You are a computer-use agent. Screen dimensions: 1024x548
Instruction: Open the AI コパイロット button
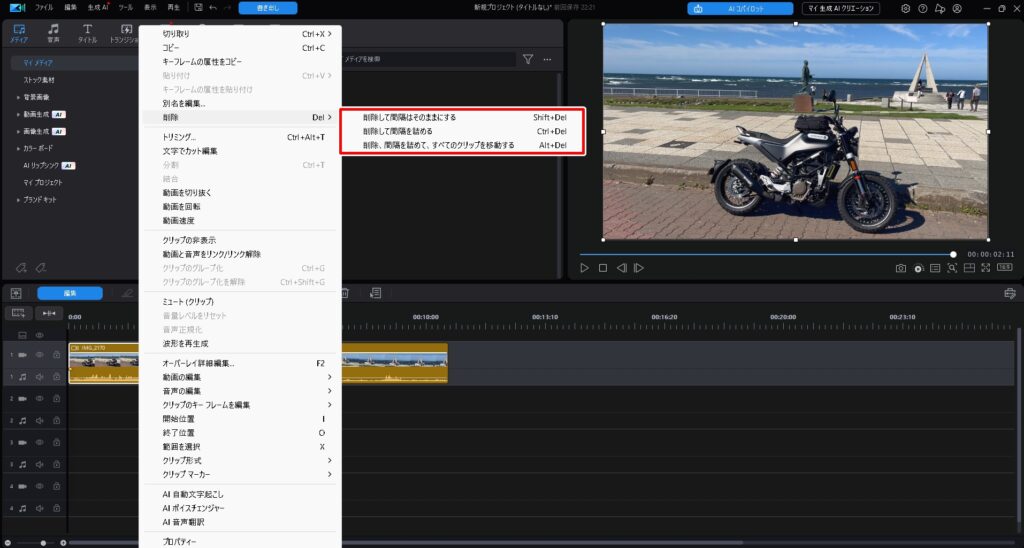[740, 8]
